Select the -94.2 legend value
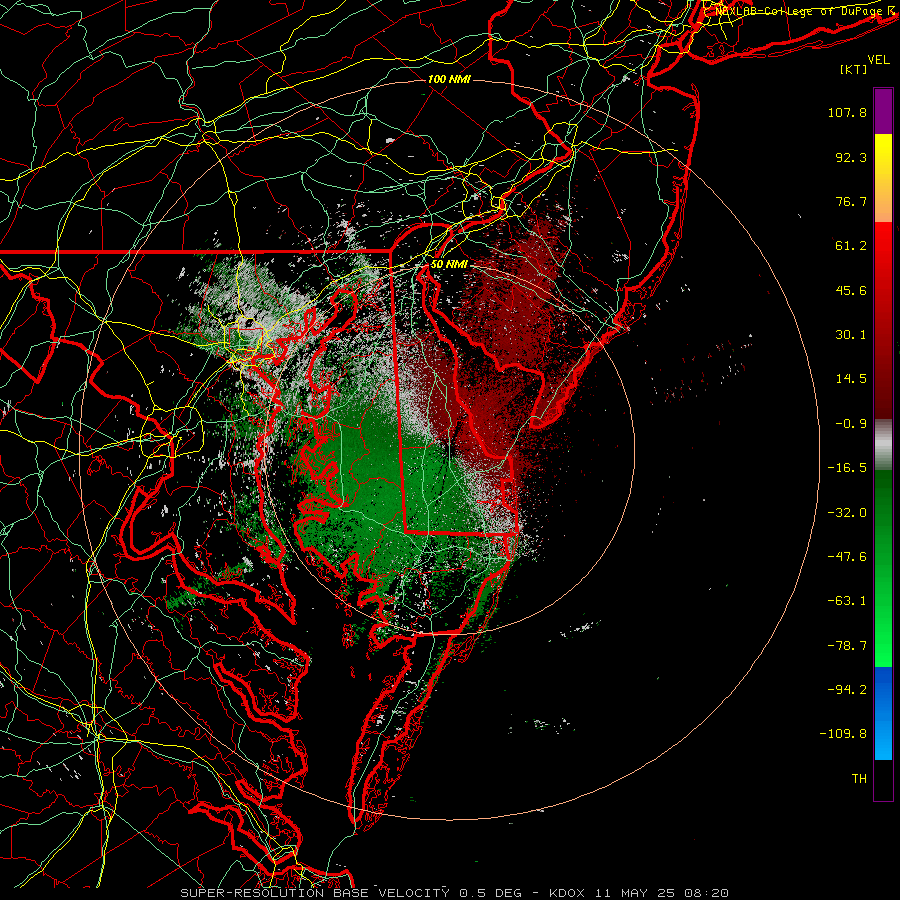900x900 pixels. (x=847, y=689)
